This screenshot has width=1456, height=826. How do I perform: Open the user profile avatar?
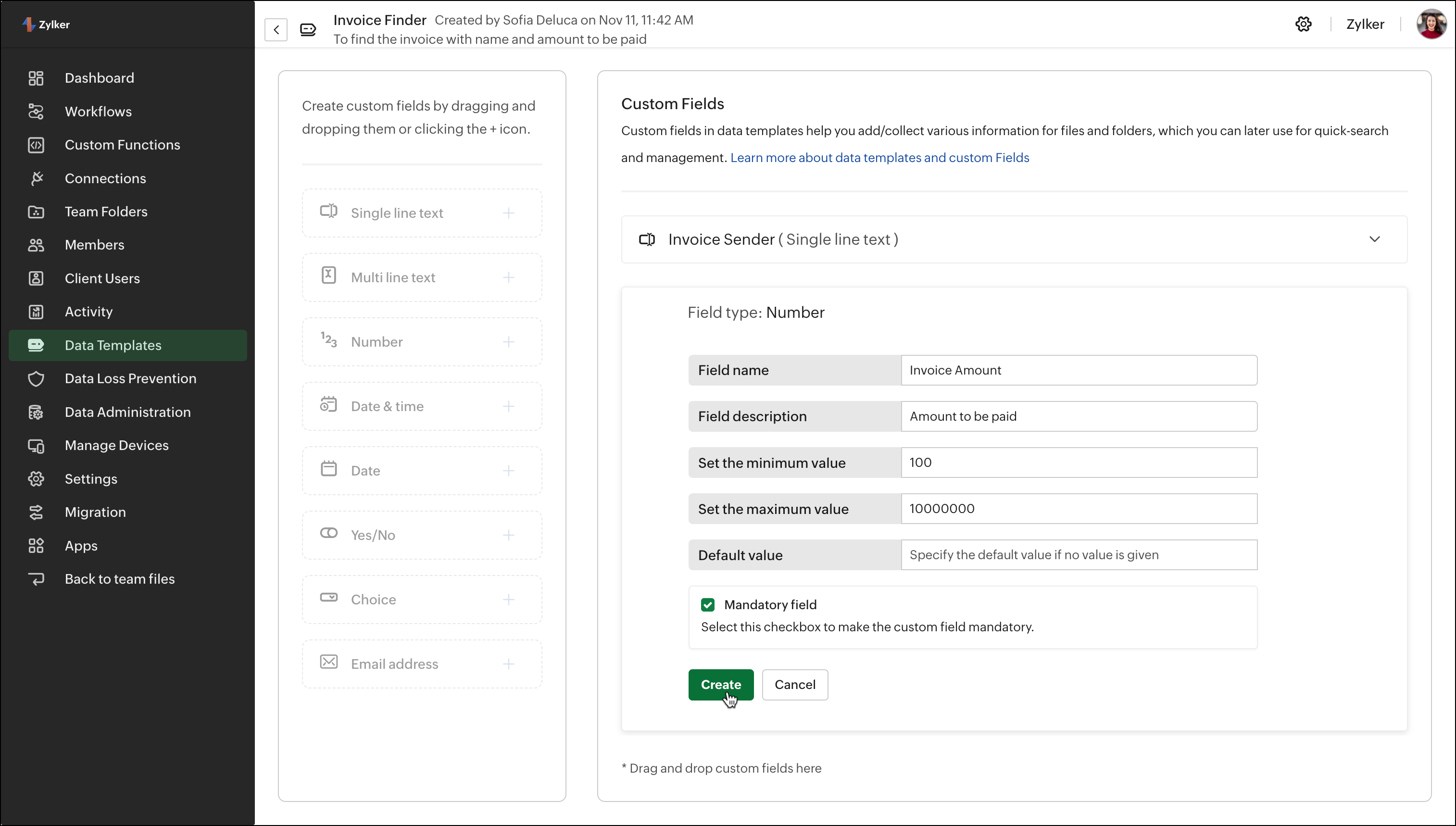click(1431, 24)
